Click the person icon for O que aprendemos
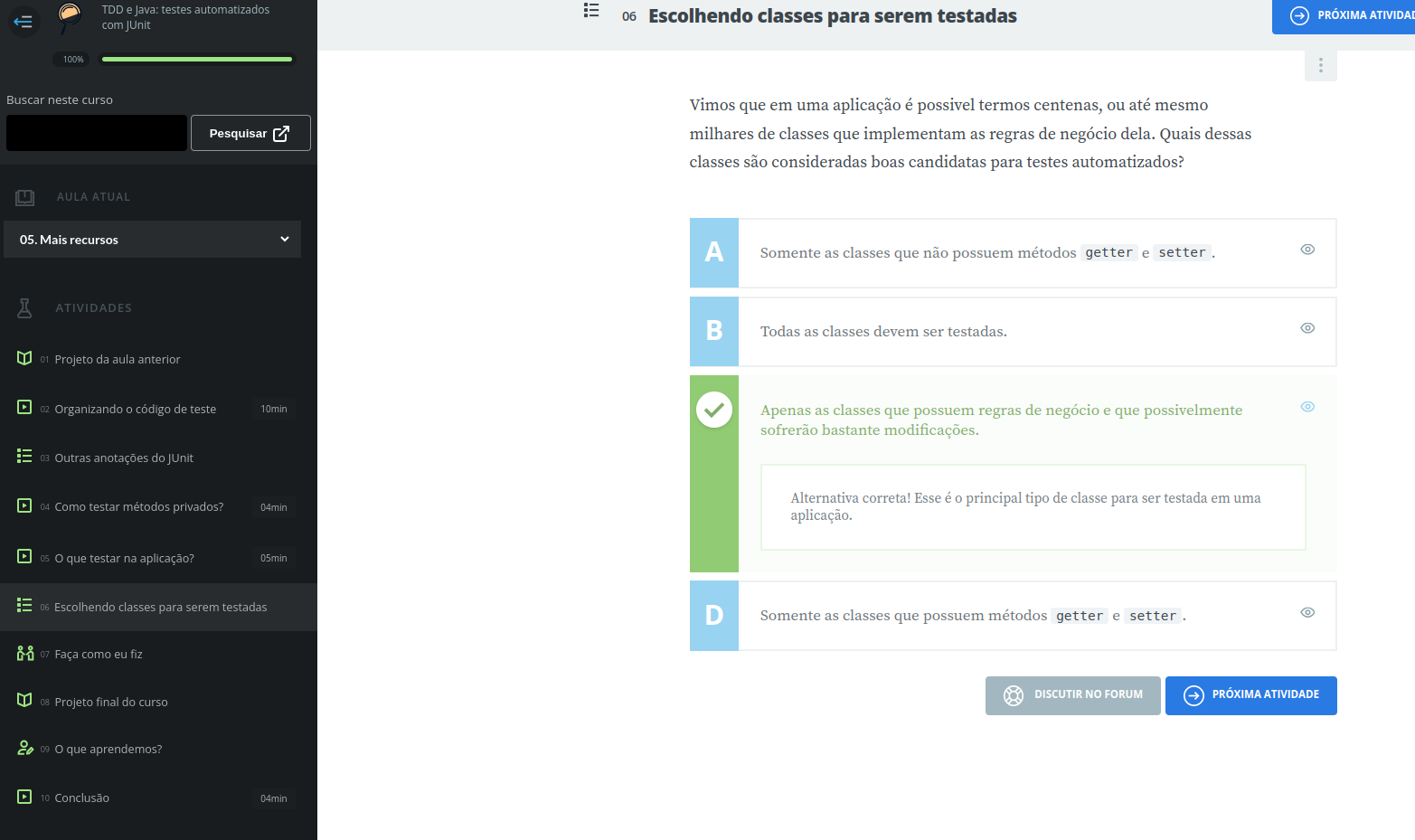 (x=25, y=748)
